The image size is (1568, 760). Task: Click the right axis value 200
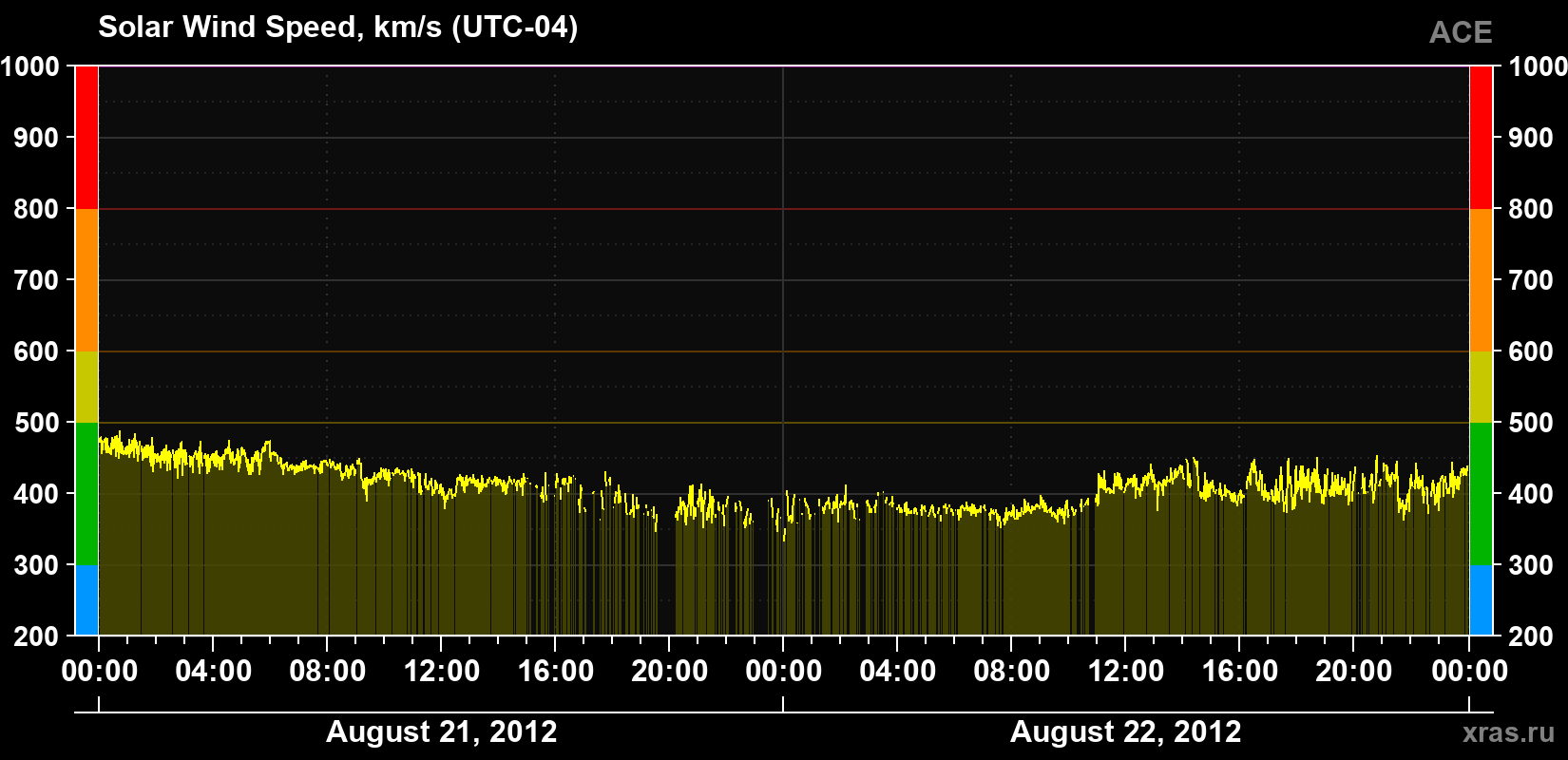coord(1531,636)
